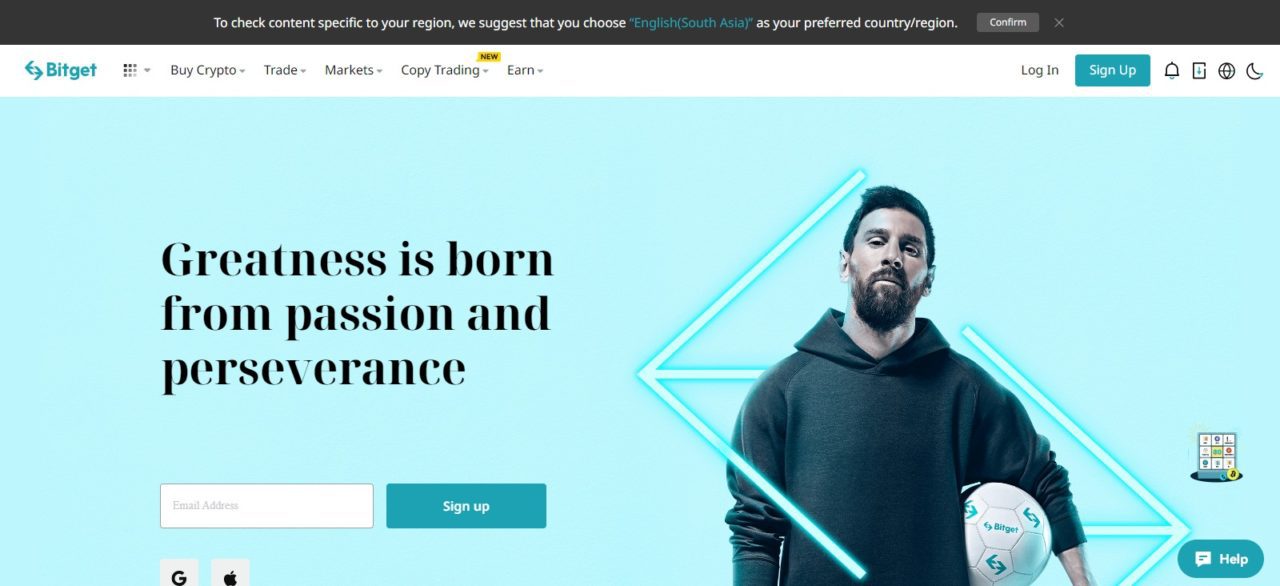The width and height of the screenshot is (1280, 586).
Task: Sign up with the Apple icon
Action: click(230, 576)
